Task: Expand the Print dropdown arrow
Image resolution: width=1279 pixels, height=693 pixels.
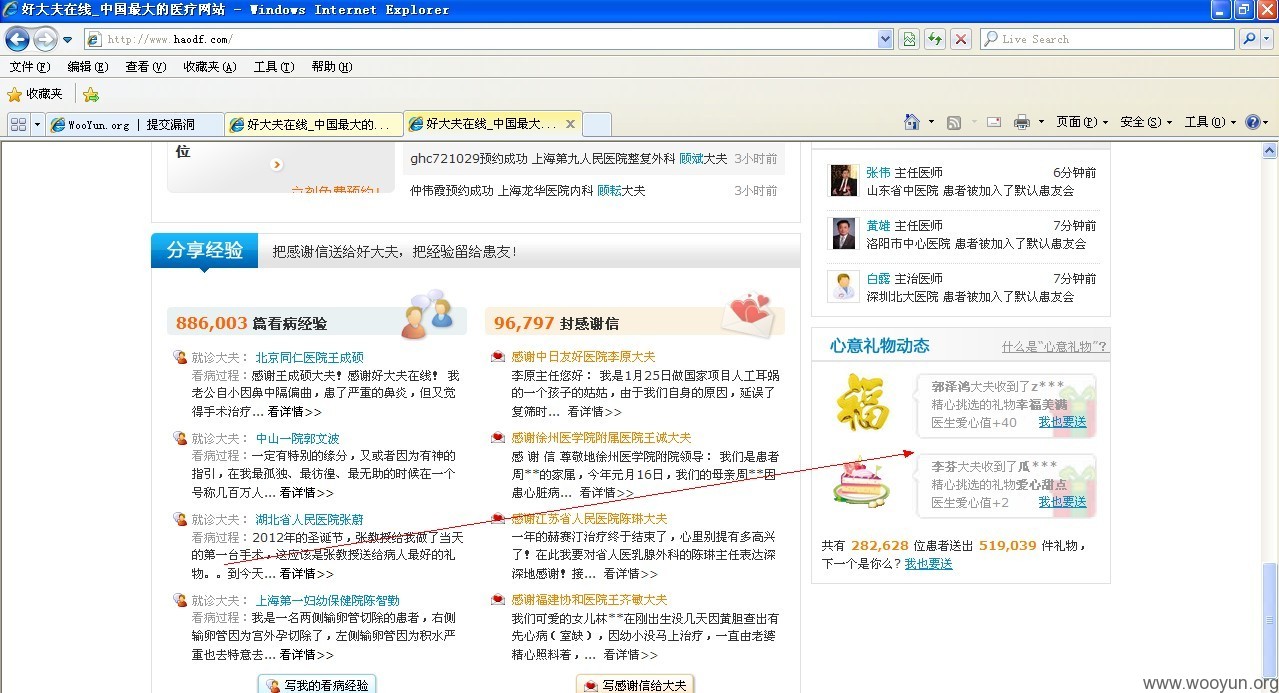Action: click(x=1041, y=122)
